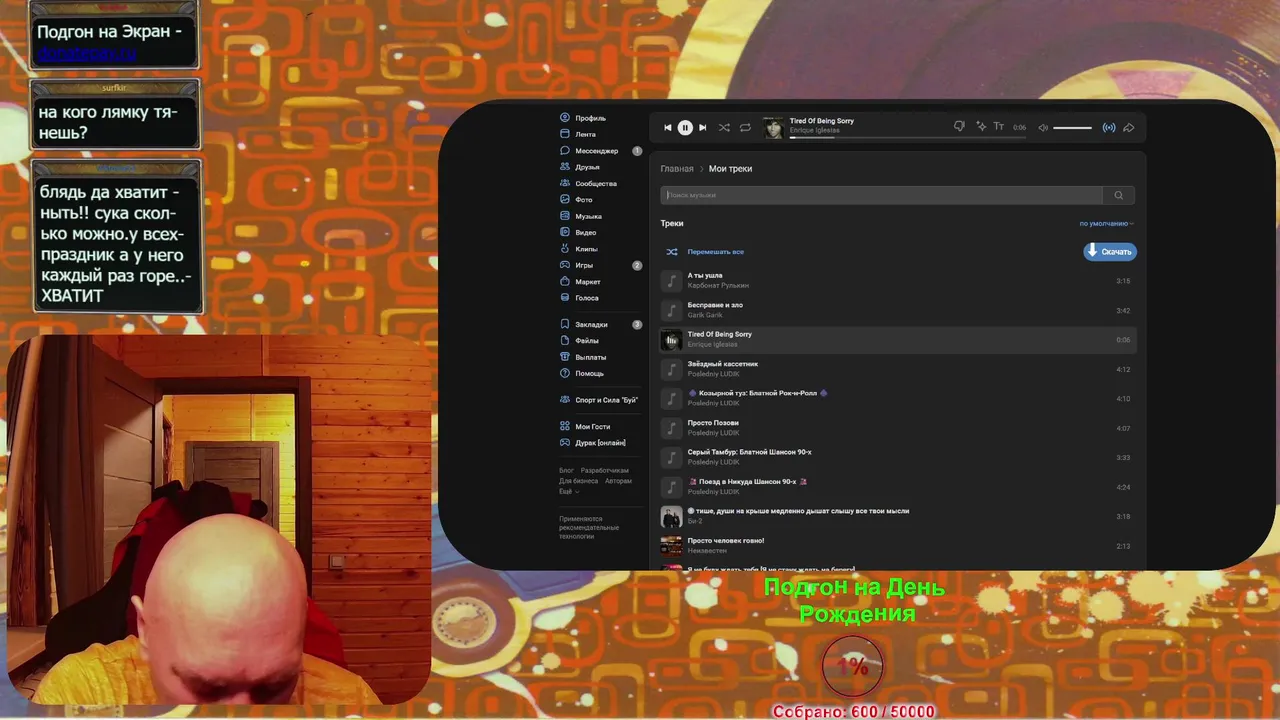Skip to the next track
The height and width of the screenshot is (720, 1280).
point(702,128)
